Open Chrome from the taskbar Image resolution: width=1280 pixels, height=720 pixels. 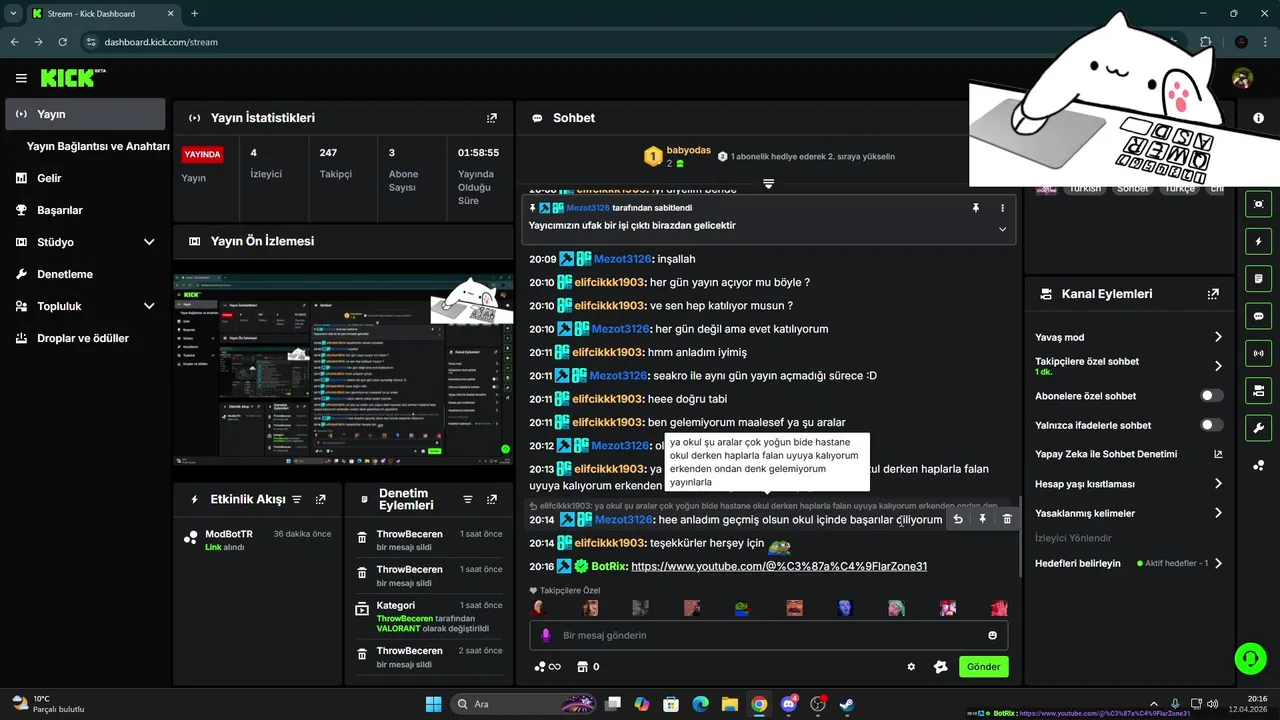point(759,704)
